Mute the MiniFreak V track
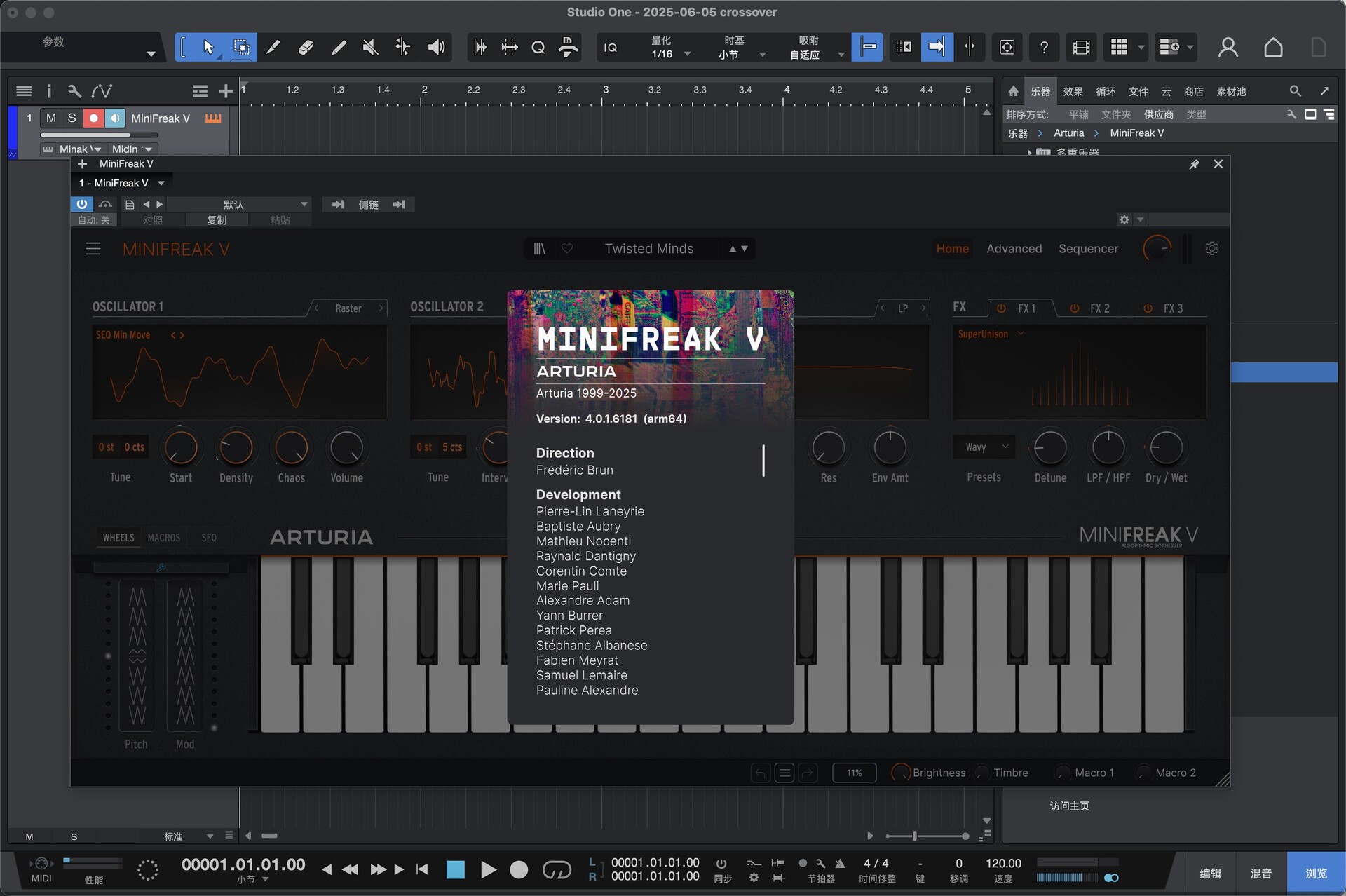This screenshot has width=1346, height=896. 50,118
